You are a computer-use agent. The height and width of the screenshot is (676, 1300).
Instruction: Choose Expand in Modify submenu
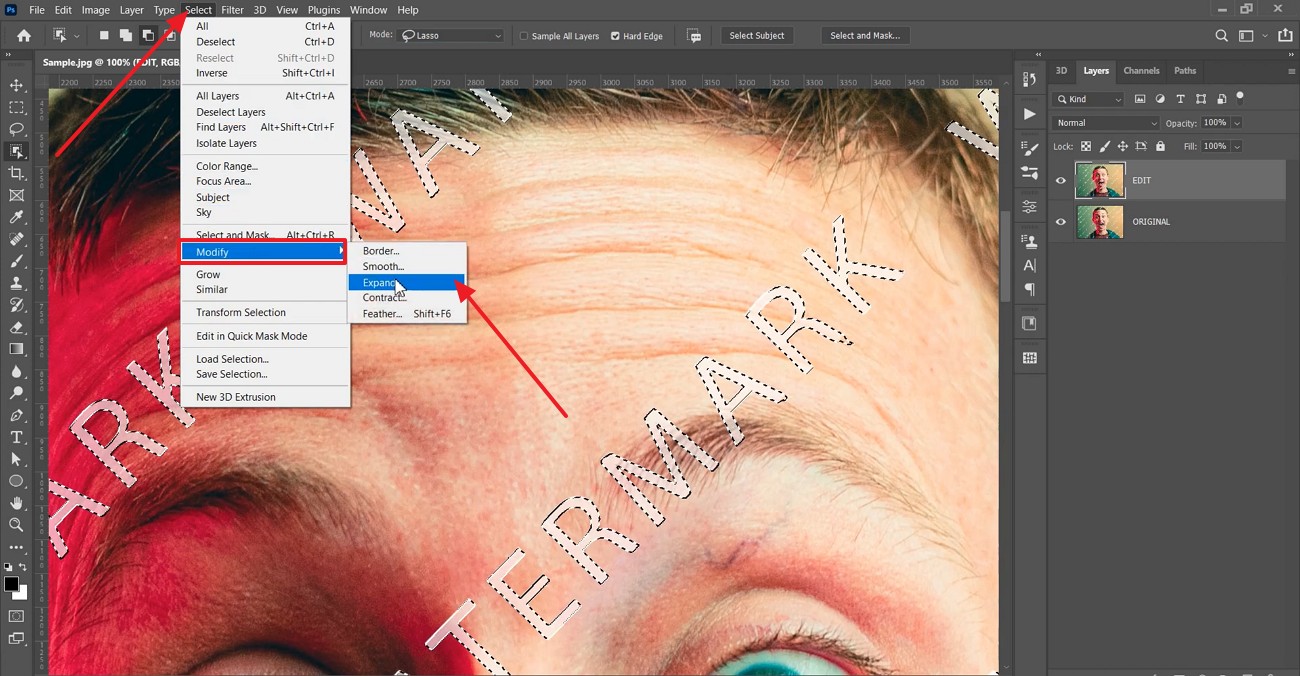coord(407,282)
